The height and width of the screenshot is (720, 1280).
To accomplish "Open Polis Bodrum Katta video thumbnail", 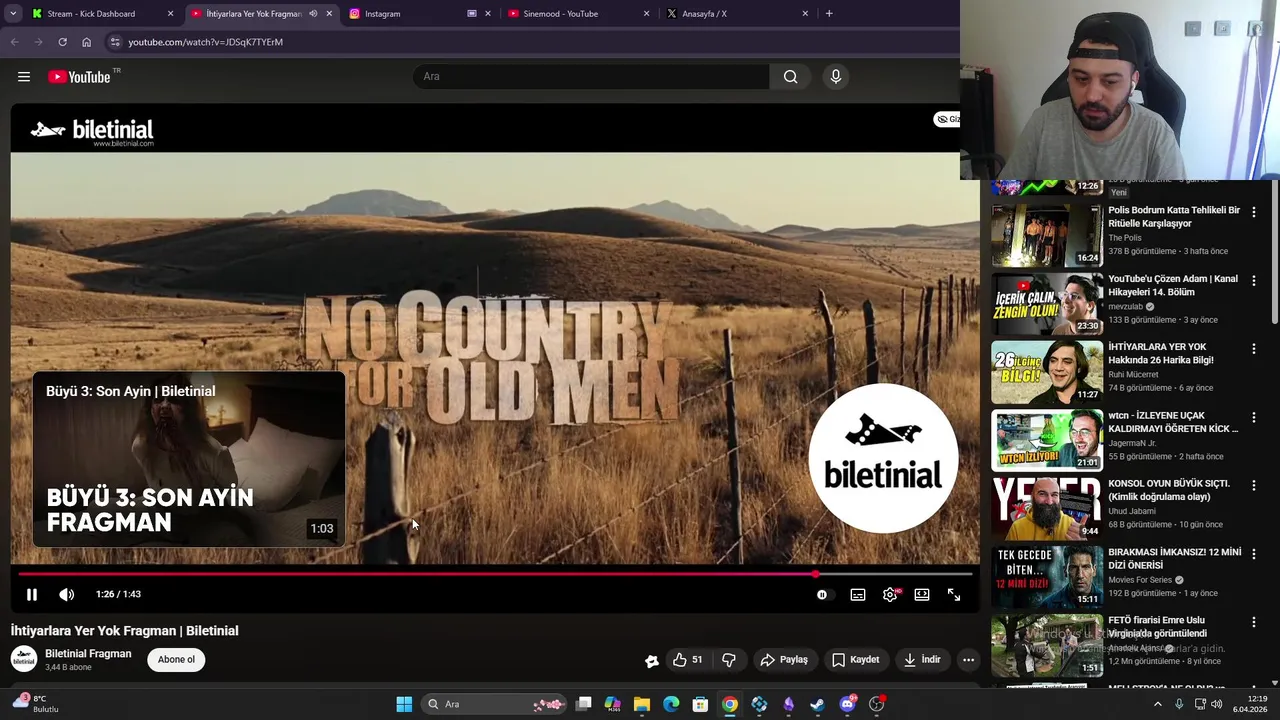I will tap(1046, 235).
